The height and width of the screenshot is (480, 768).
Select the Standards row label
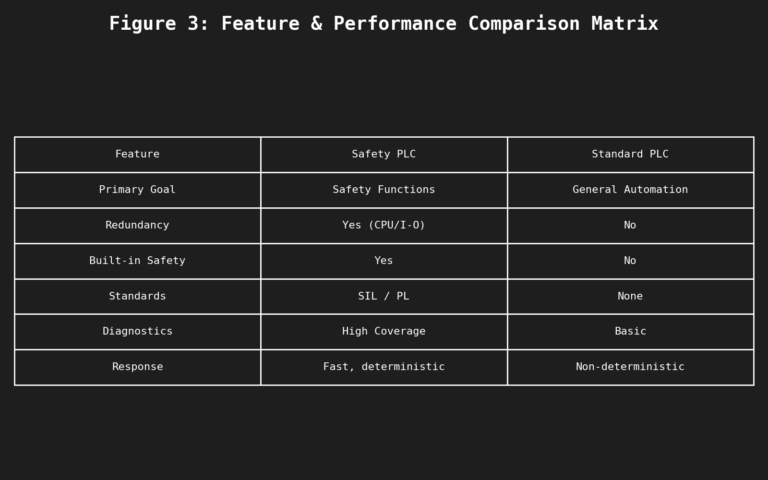coord(137,296)
